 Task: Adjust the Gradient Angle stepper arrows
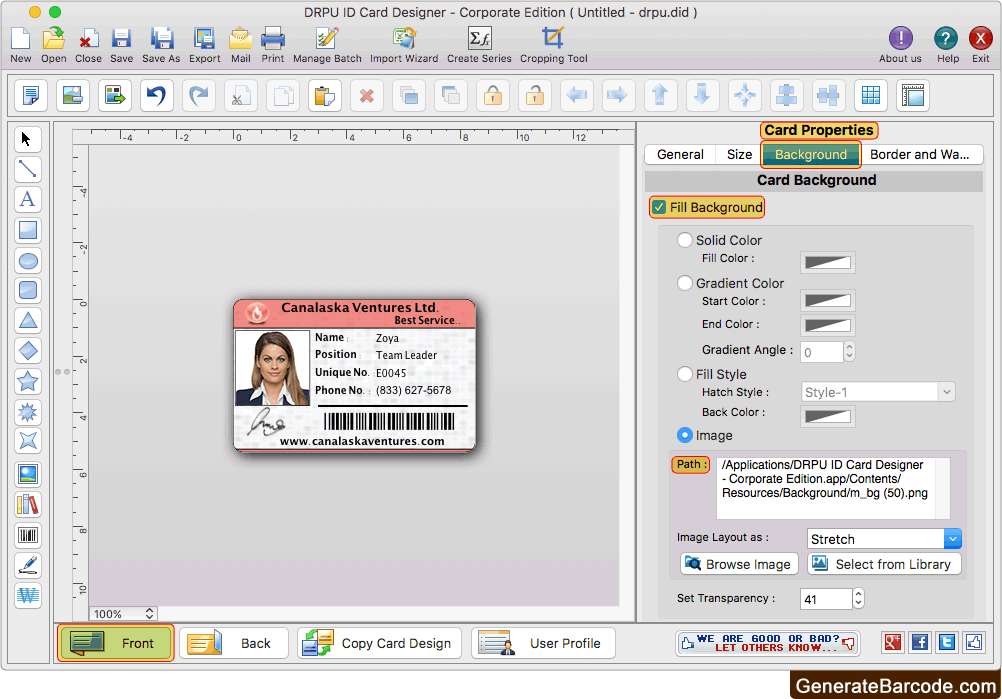coord(849,351)
